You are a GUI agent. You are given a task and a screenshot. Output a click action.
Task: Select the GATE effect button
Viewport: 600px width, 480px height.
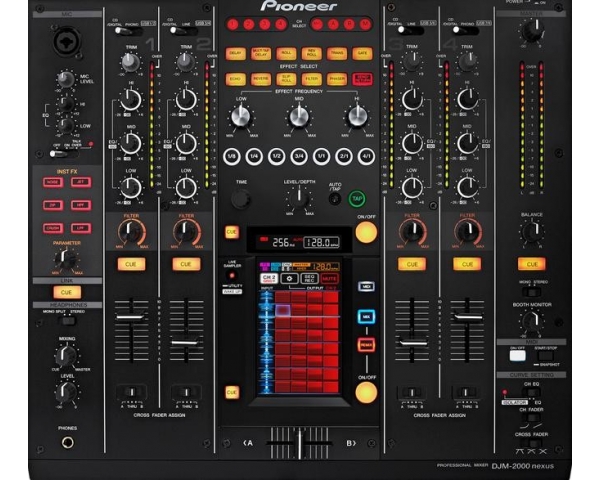coord(362,54)
